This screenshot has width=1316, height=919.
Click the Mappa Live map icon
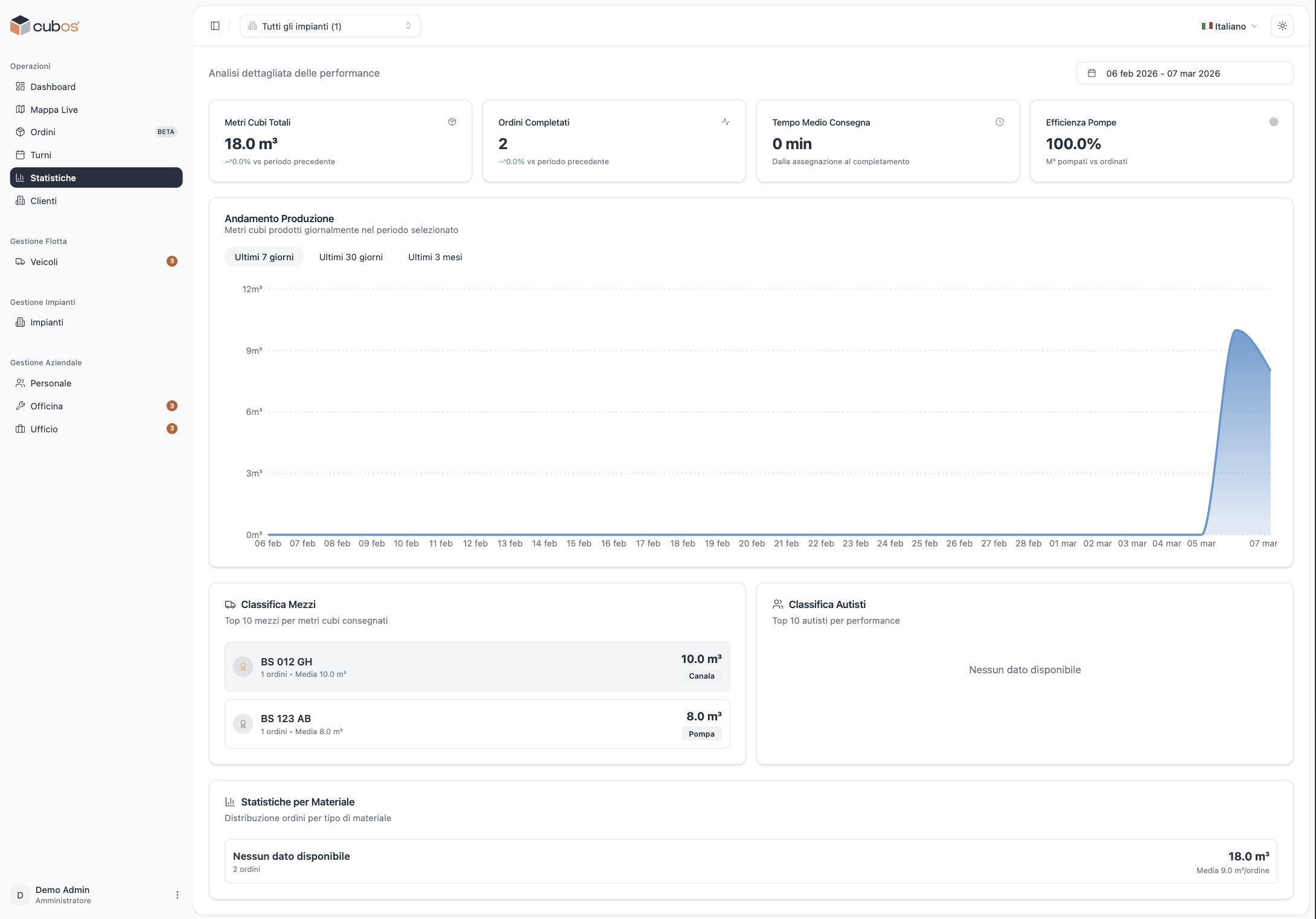click(x=21, y=109)
